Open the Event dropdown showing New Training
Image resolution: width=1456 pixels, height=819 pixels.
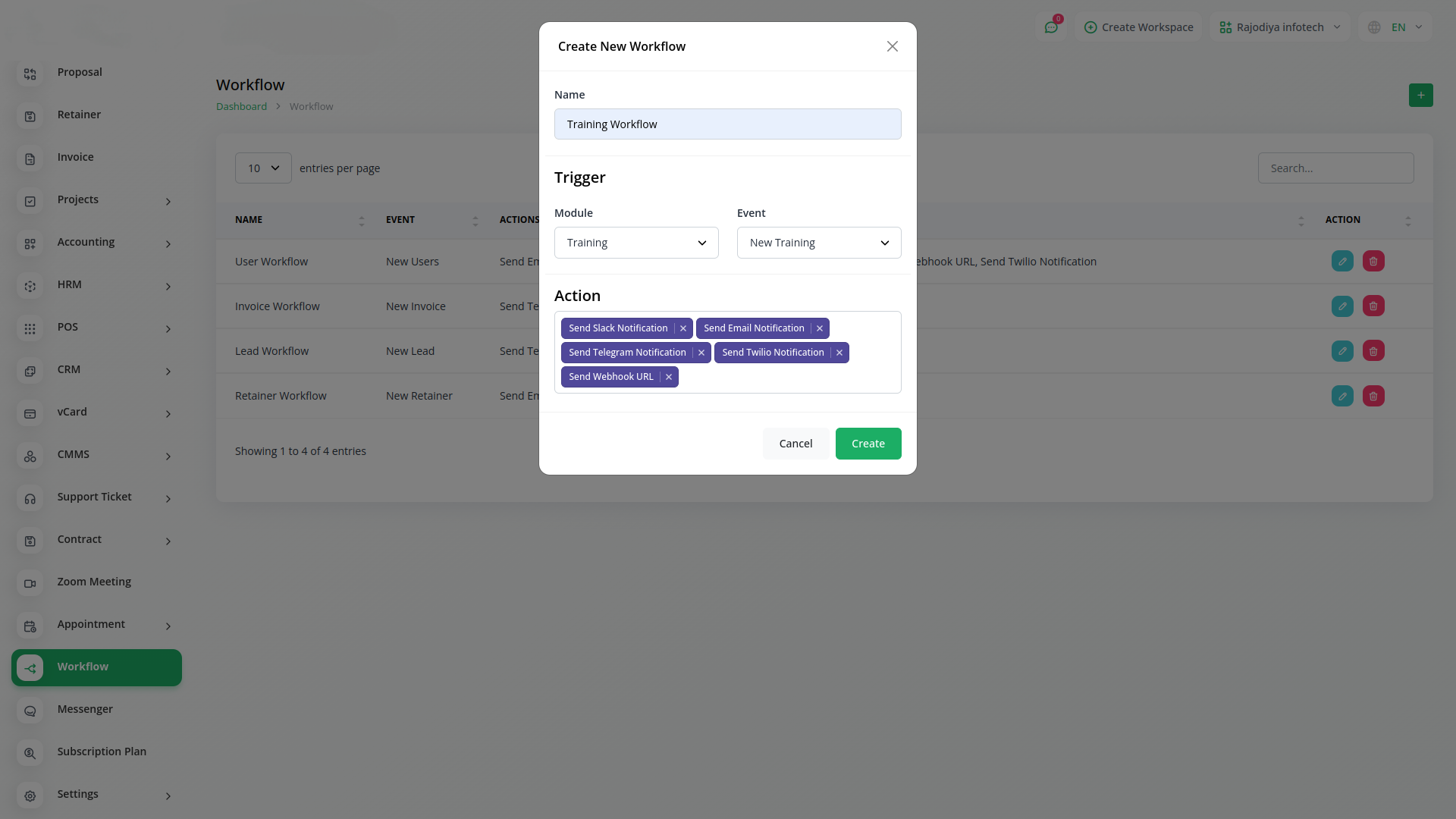(x=819, y=243)
